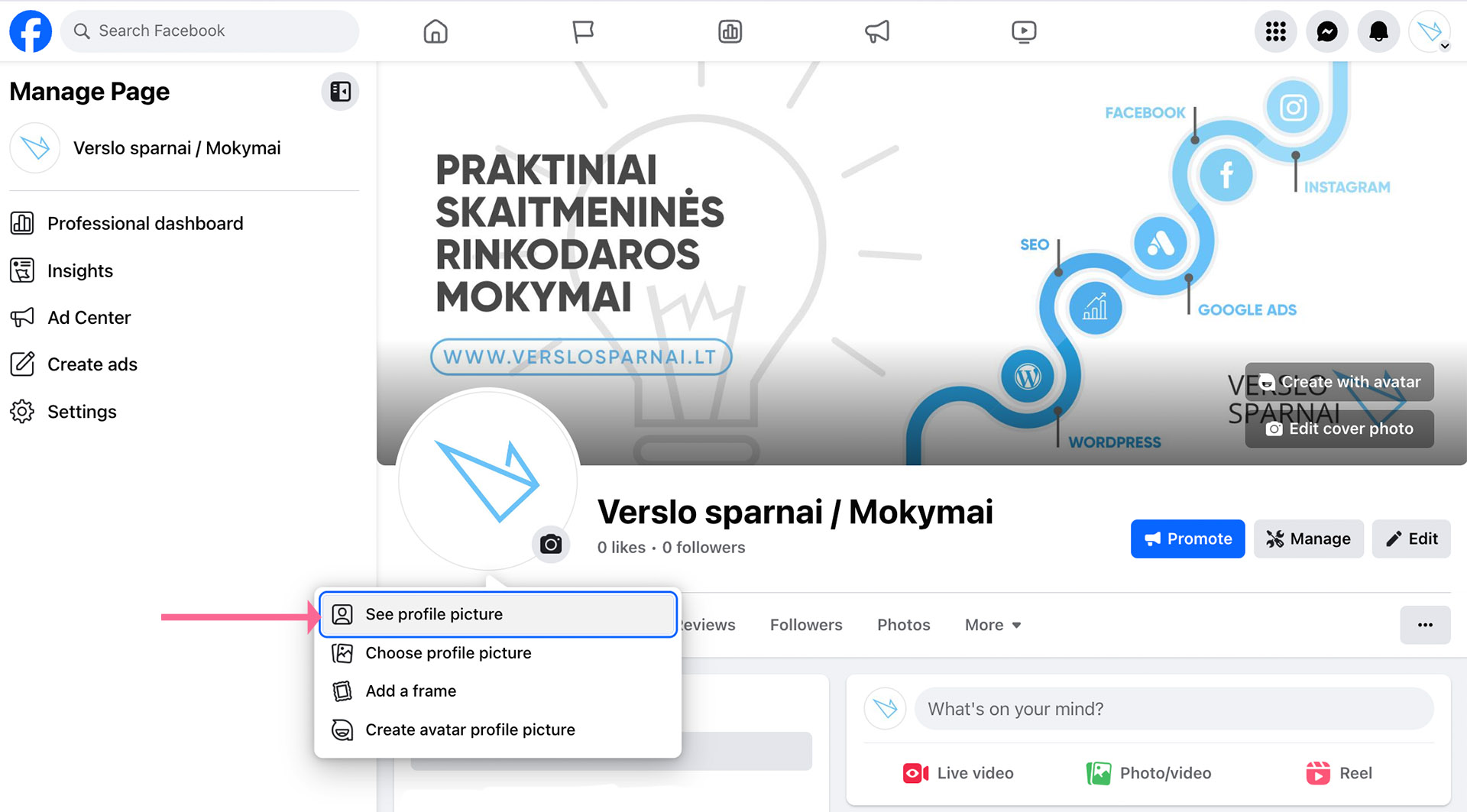The width and height of the screenshot is (1467, 812).
Task: Click Create with avatar button
Action: pyautogui.click(x=1339, y=382)
